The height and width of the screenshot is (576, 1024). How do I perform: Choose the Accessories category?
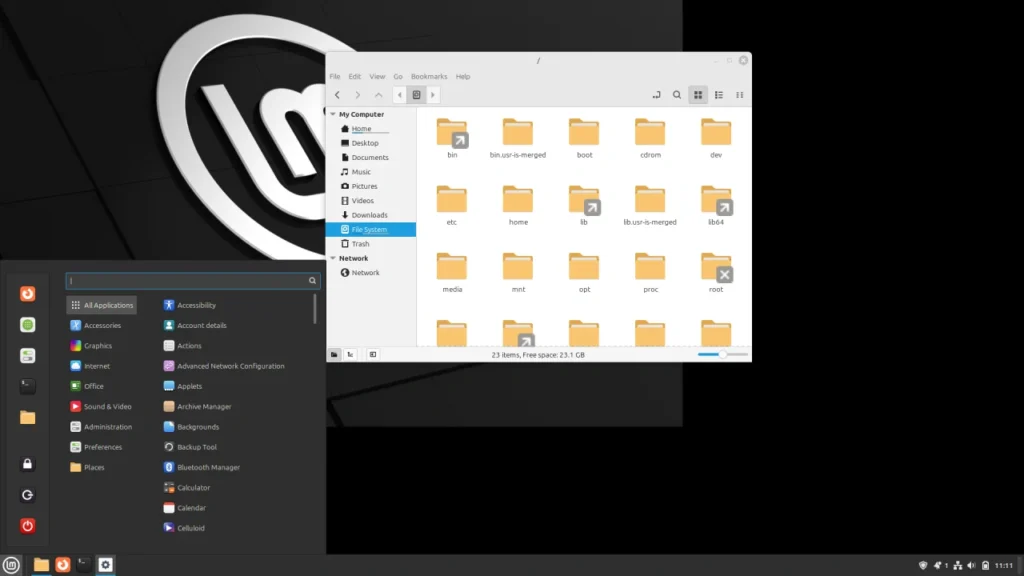click(x=95, y=325)
